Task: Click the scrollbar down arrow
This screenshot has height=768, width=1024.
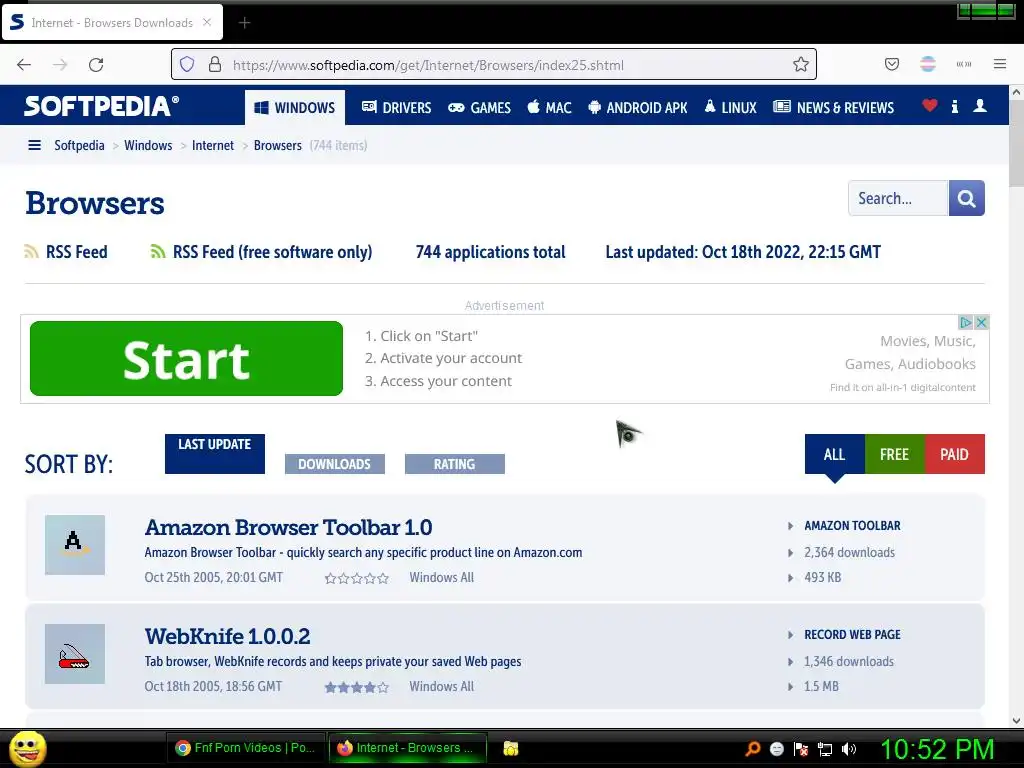Action: tap(1016, 720)
